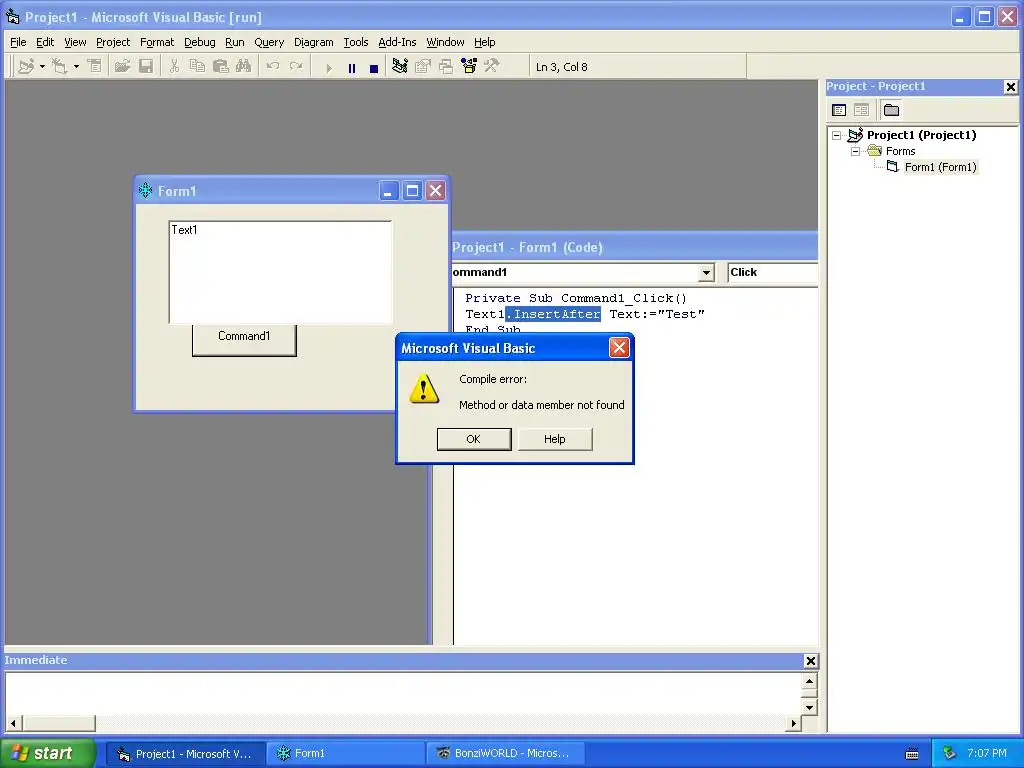Switch to Project1 - Microsoft Visual Basic taskbar button
1024x768 pixels.
click(x=185, y=754)
